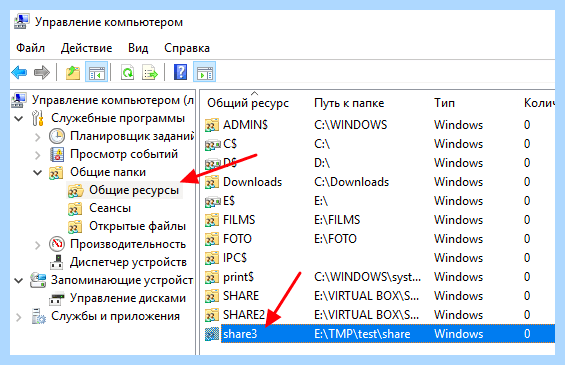Click the print$ share icon
The width and height of the screenshot is (565, 365).
212,277
